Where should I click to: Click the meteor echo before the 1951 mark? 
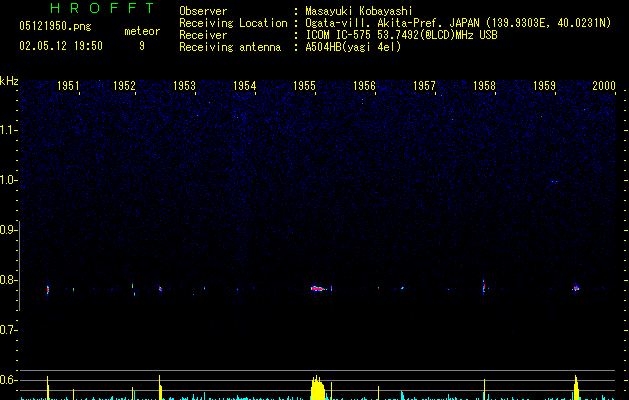click(48, 290)
